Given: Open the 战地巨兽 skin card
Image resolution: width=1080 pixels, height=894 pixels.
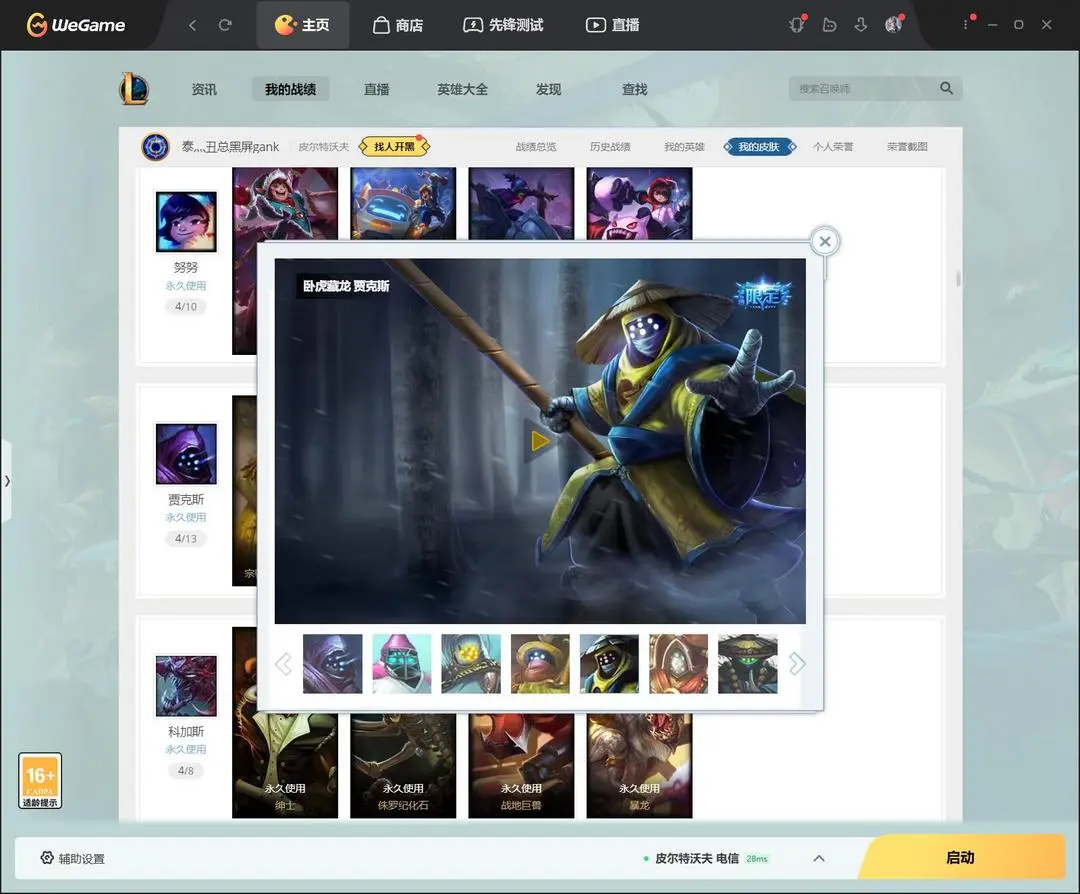Looking at the screenshot, I should pyautogui.click(x=521, y=765).
